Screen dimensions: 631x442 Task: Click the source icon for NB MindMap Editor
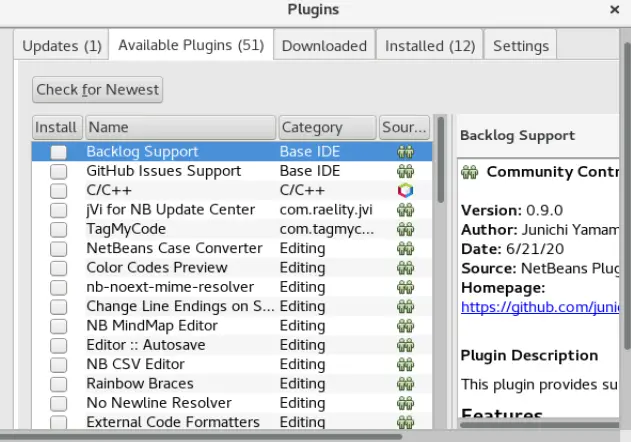pos(405,326)
